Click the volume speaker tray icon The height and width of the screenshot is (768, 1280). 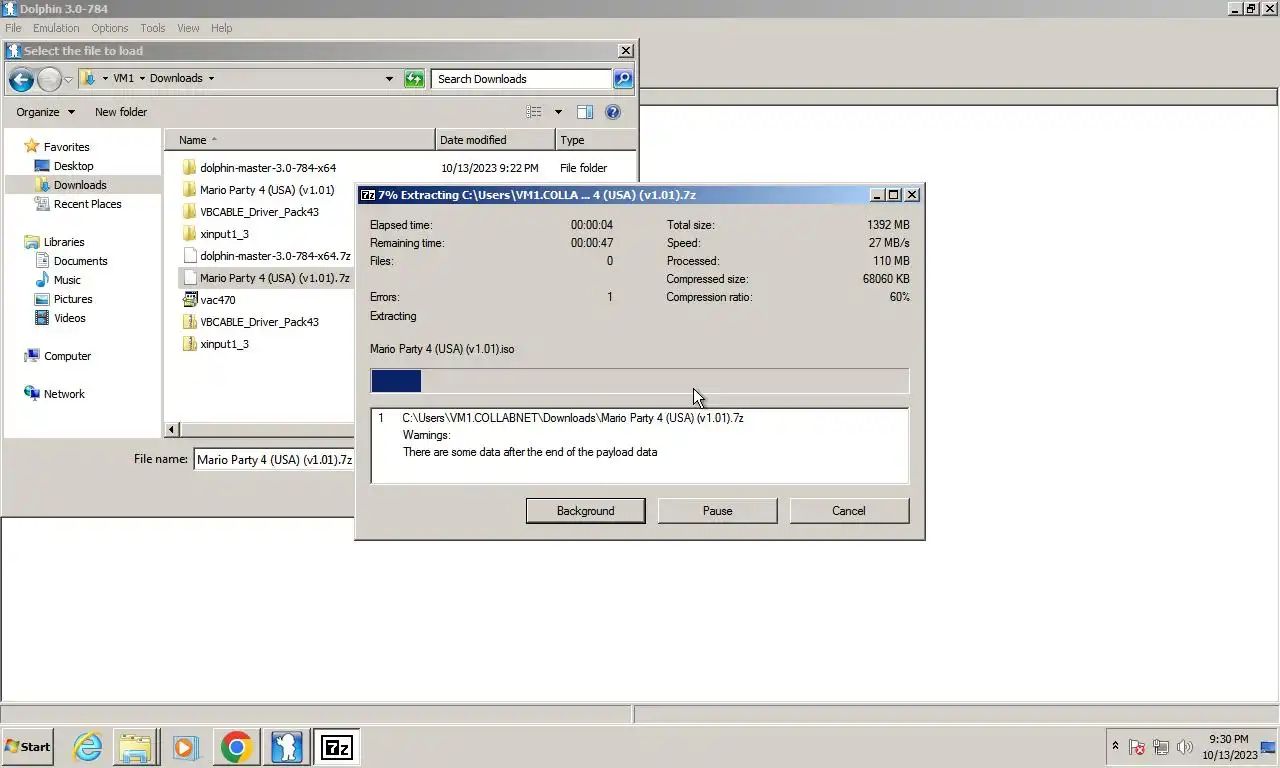[x=1185, y=747]
